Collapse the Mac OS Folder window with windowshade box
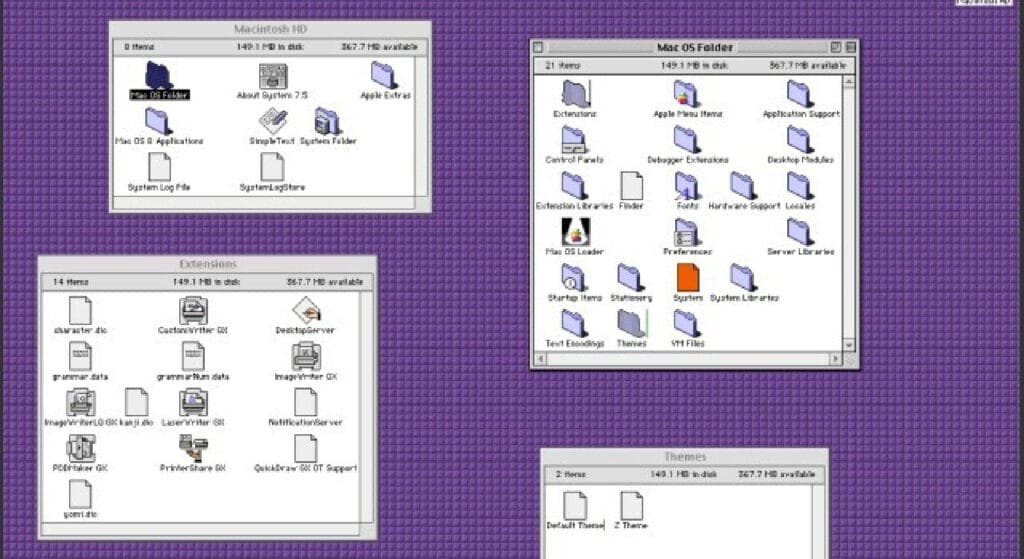 (x=850, y=47)
